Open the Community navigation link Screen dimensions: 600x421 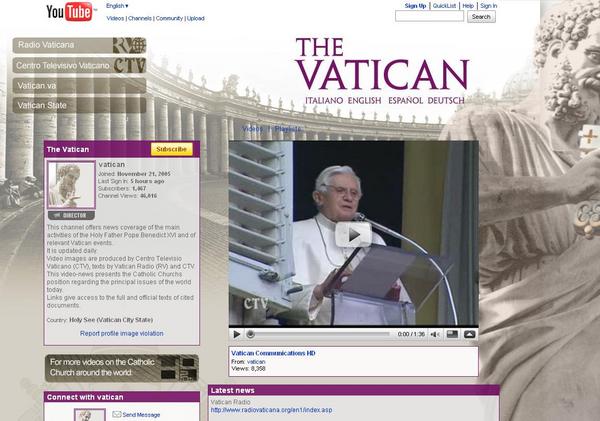[169, 18]
